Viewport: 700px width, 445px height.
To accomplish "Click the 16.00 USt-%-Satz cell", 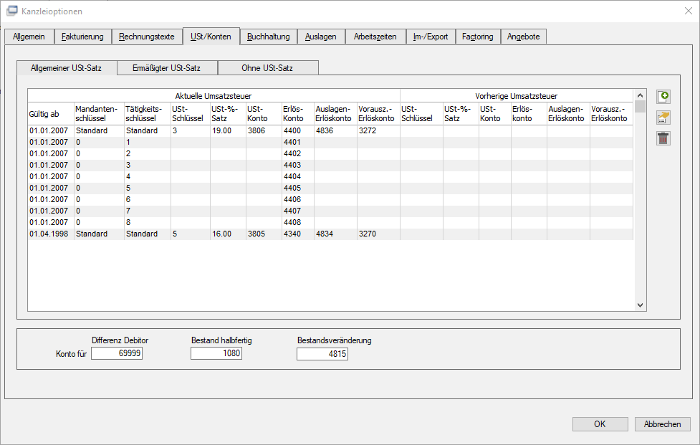I will [x=228, y=234].
